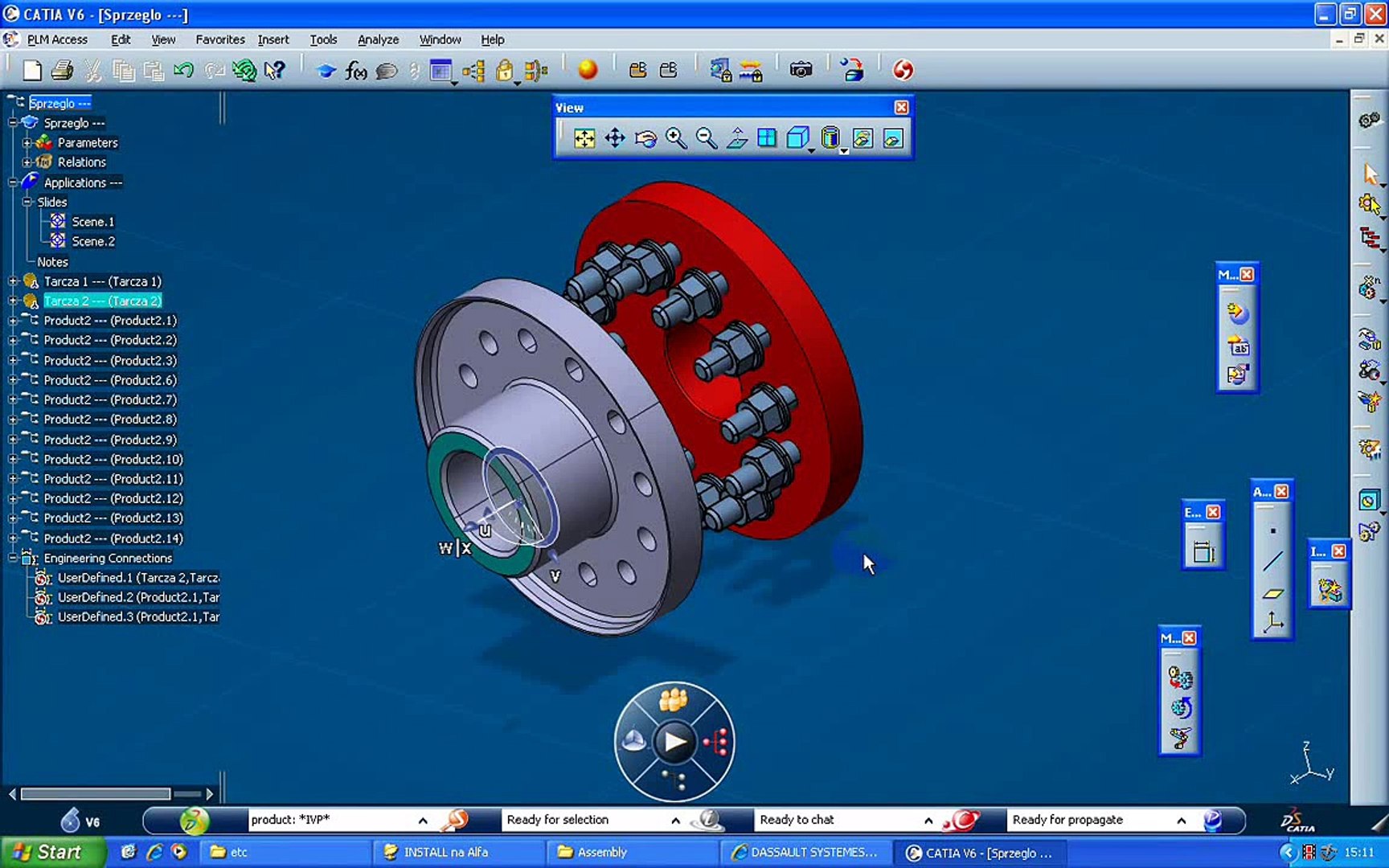Screen dimensions: 1389x868
Task: Select Scene.2 in the tree
Action: [x=92, y=241]
